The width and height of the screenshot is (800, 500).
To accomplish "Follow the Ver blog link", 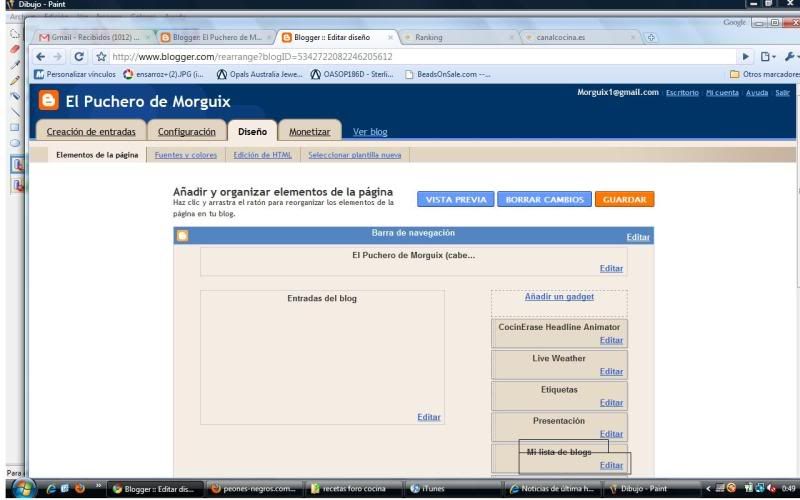I will [x=370, y=132].
